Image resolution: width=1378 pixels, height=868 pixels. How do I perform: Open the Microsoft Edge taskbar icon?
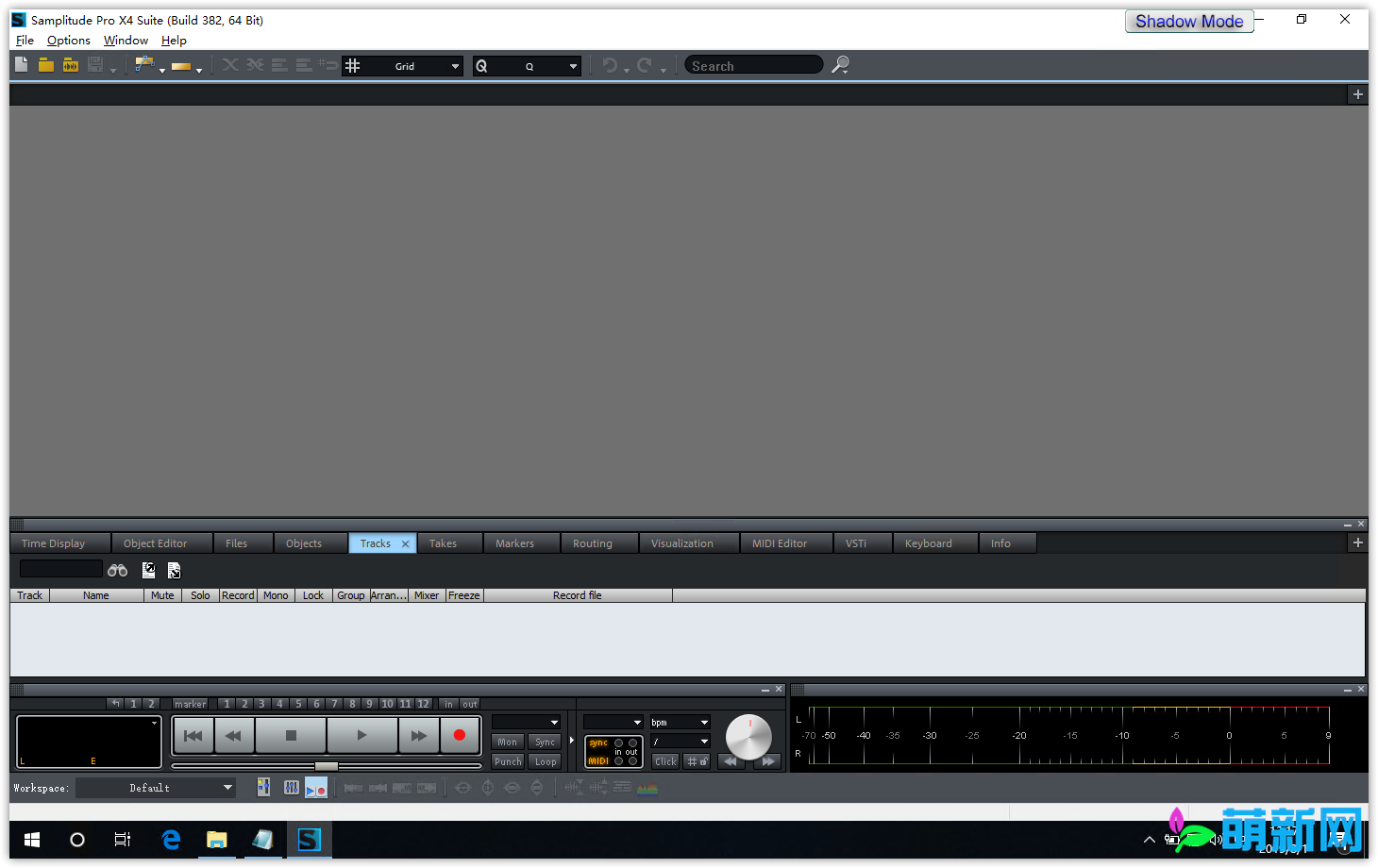coord(171,839)
